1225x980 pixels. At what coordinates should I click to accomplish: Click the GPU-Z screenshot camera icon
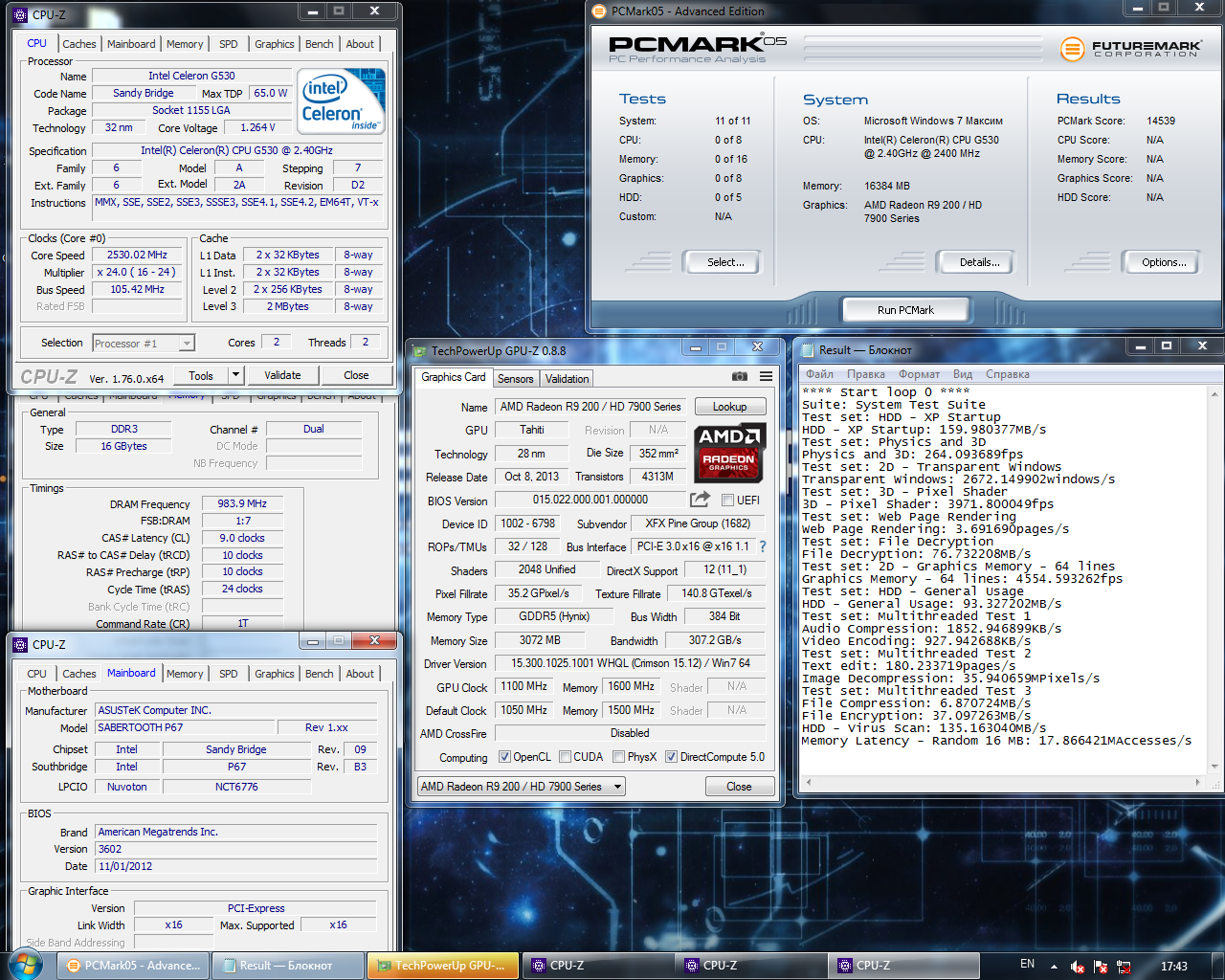pos(739,377)
